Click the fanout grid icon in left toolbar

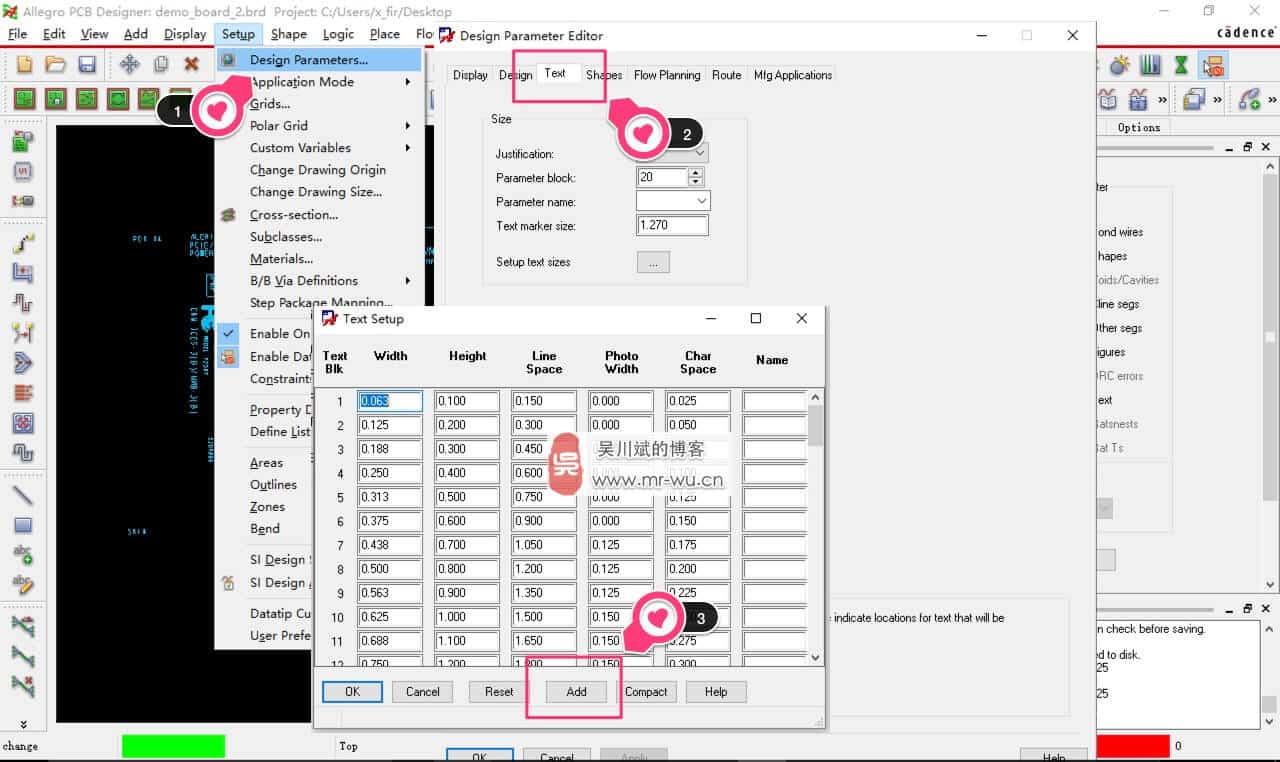[x=22, y=423]
